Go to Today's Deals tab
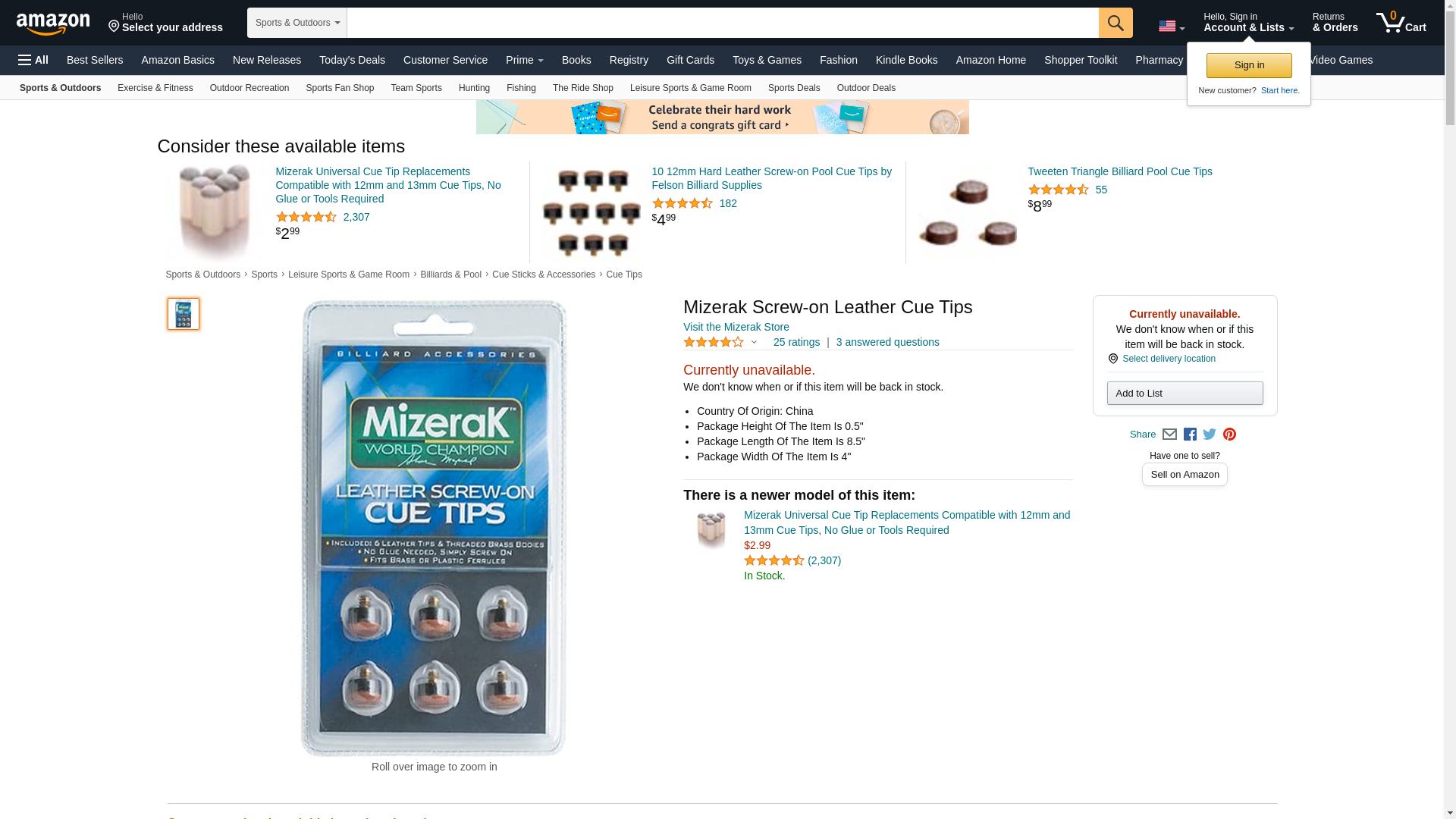This screenshot has height=819, width=1456. coord(352,60)
